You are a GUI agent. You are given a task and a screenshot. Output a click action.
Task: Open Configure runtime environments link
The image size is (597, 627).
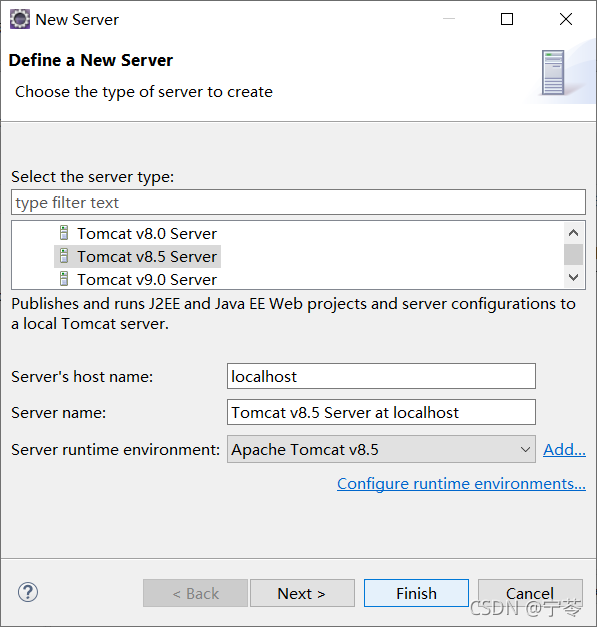(x=461, y=484)
